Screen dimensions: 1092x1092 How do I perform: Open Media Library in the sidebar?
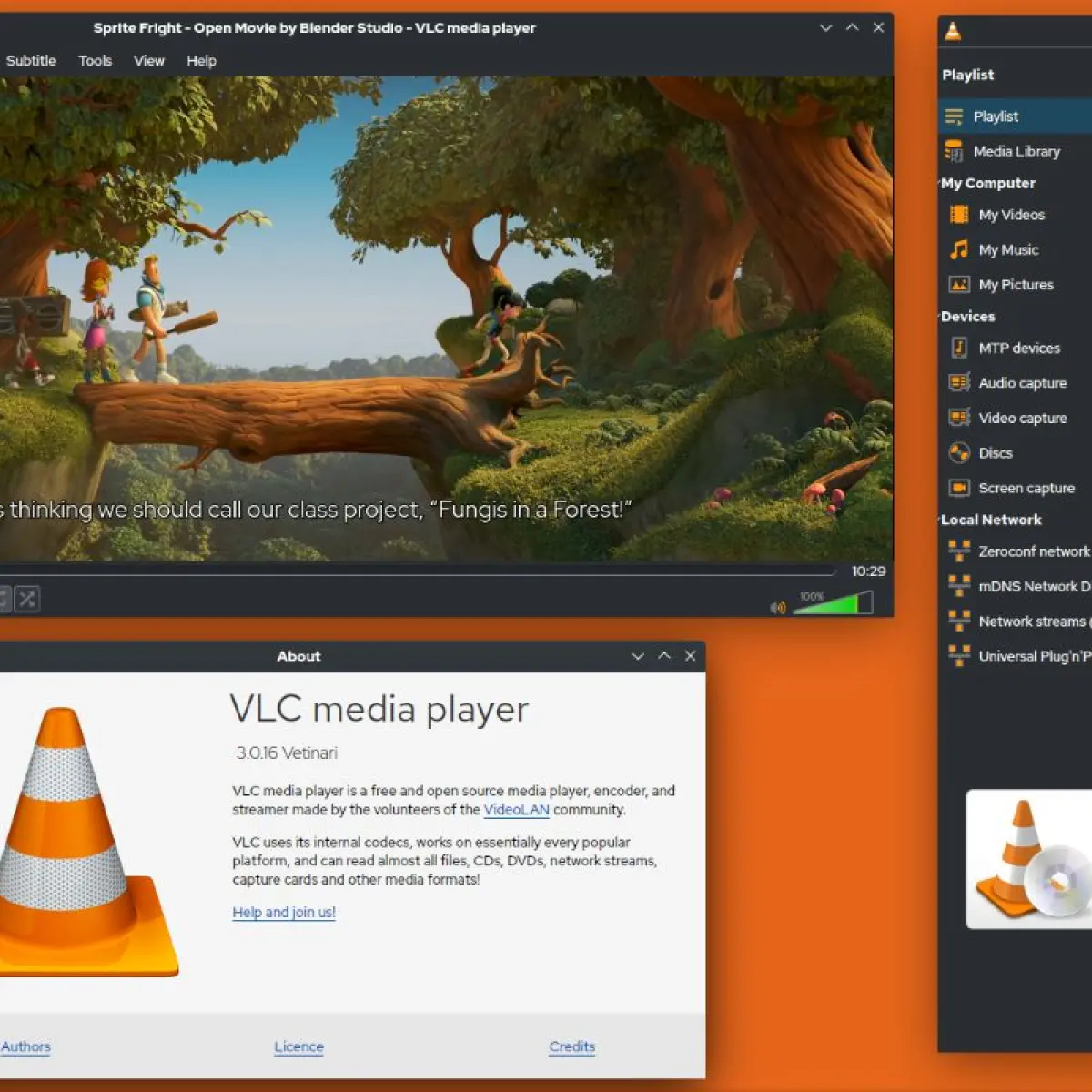click(x=1015, y=151)
